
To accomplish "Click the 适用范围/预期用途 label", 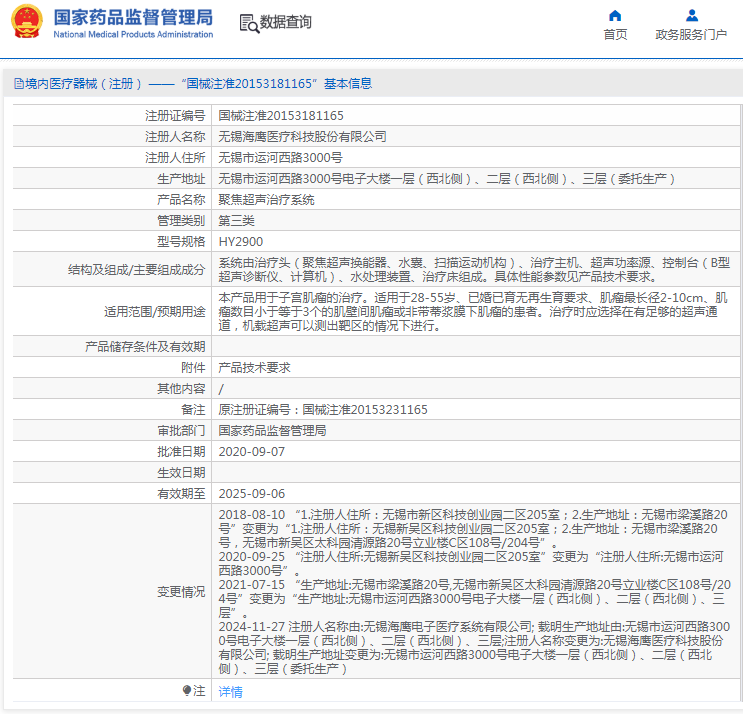I will 154,311.
